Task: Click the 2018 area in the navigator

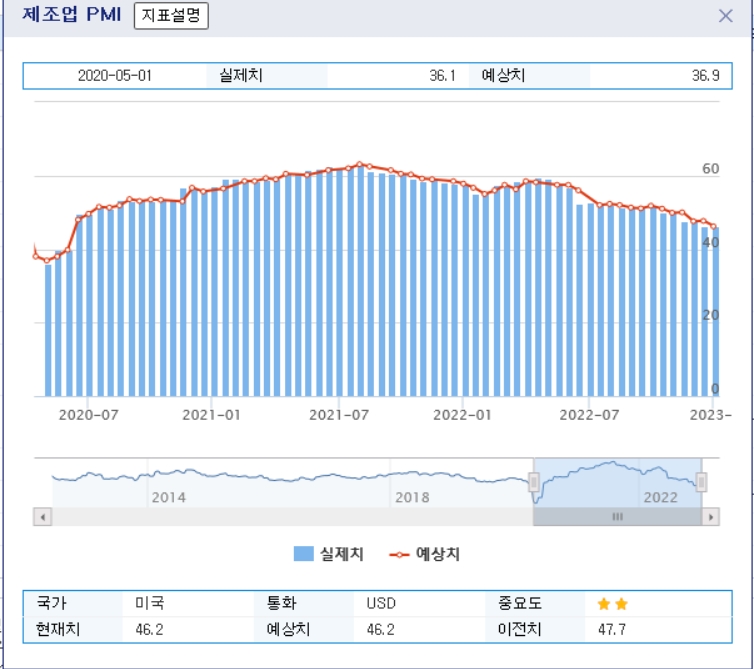Action: pos(412,497)
